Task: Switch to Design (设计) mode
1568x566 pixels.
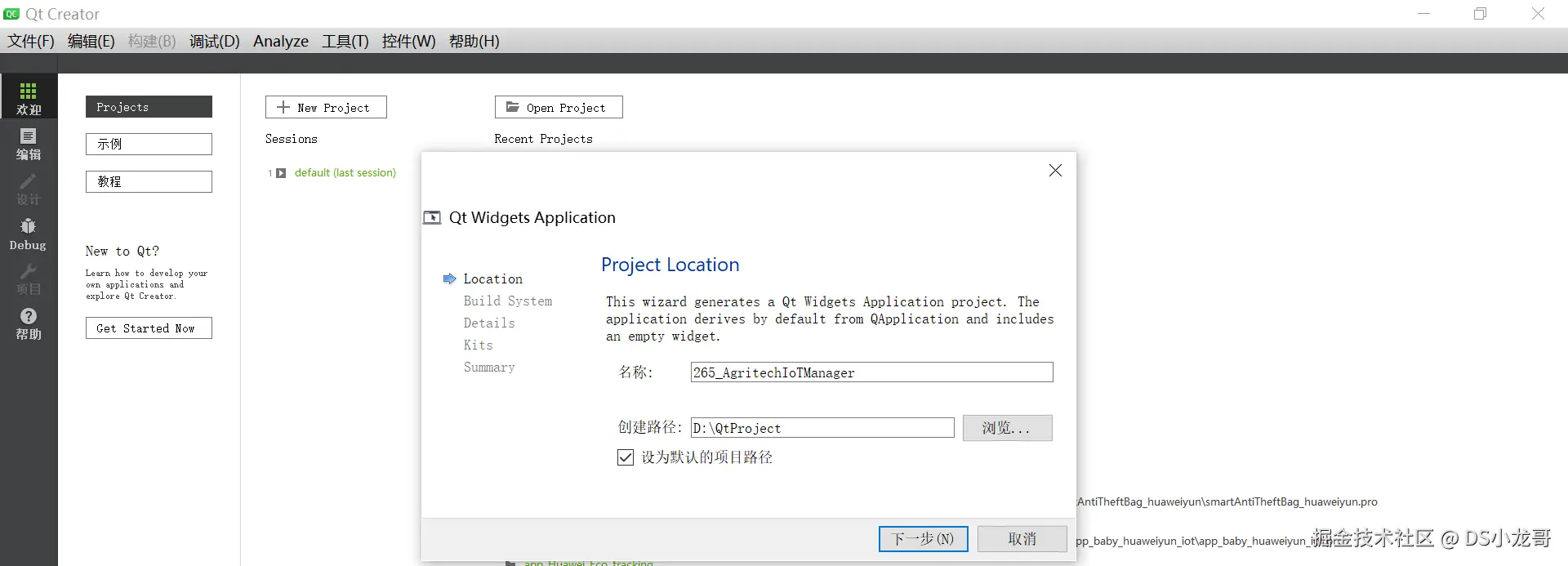Action: click(x=29, y=188)
